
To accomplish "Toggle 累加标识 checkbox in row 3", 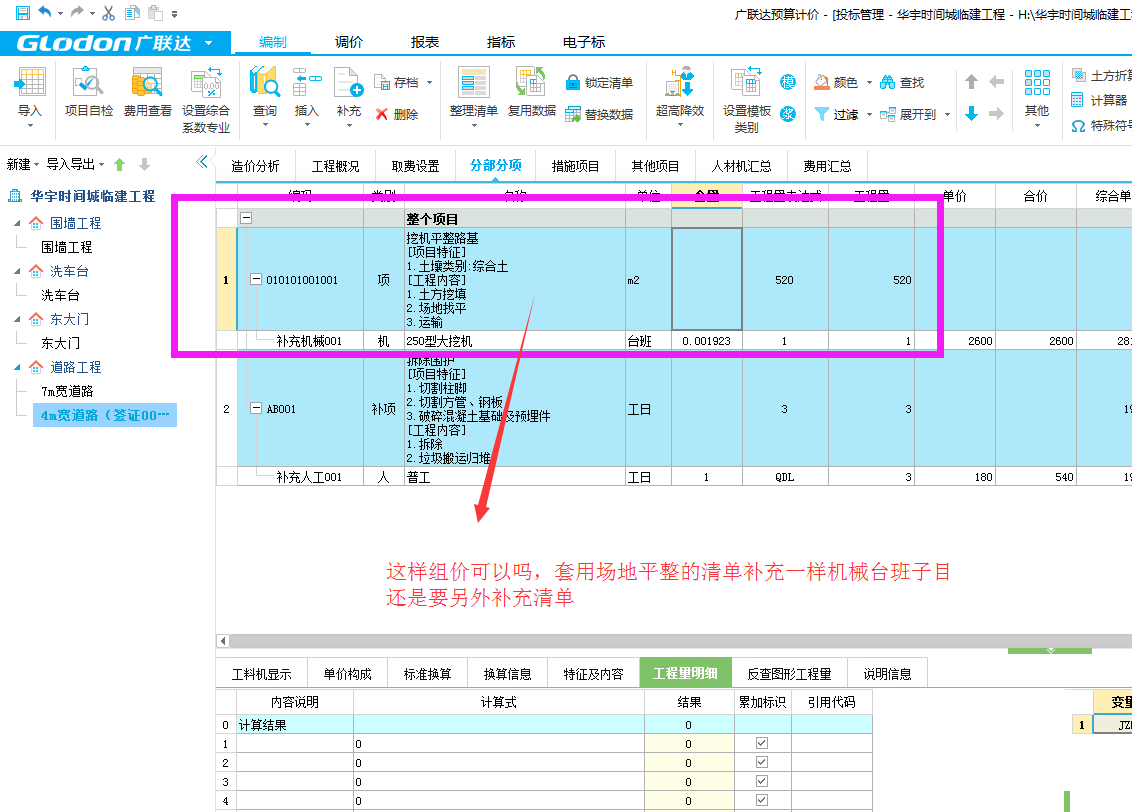I will [762, 781].
